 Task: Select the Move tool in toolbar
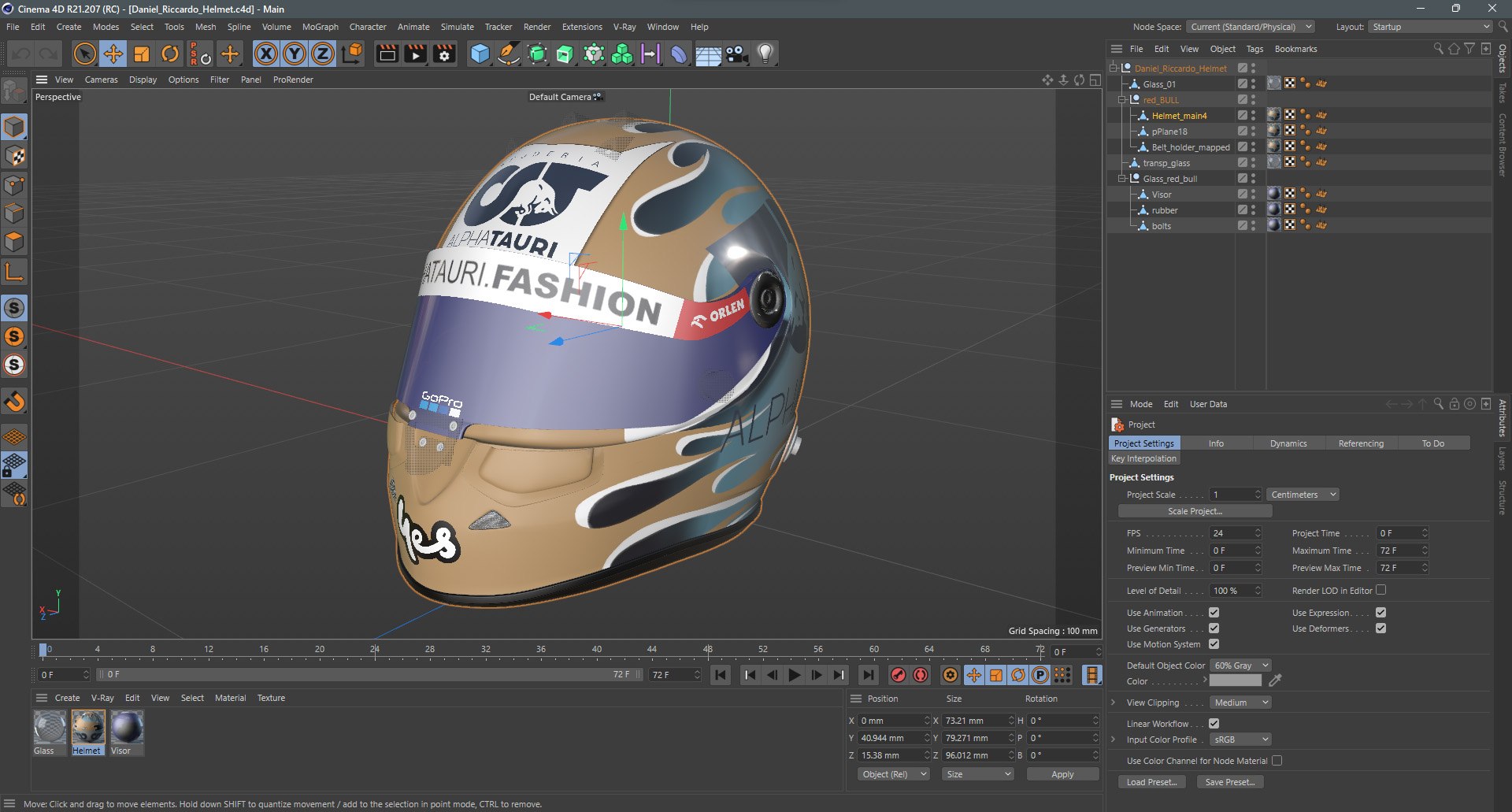[x=113, y=54]
